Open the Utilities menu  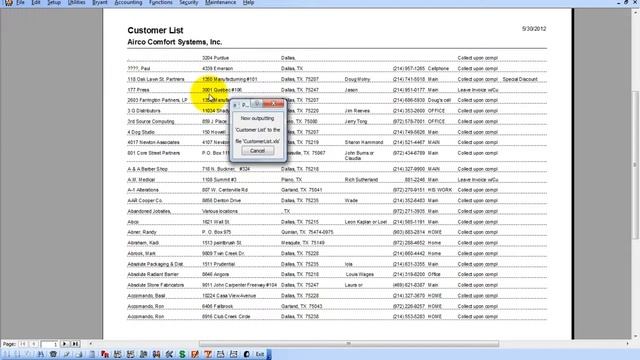point(76,2)
